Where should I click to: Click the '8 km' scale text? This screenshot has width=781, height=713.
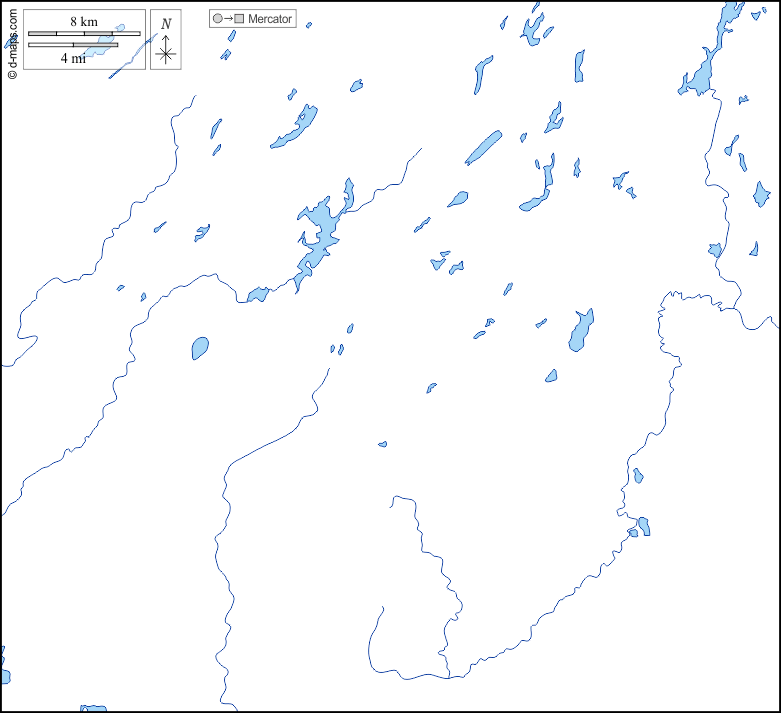click(84, 22)
